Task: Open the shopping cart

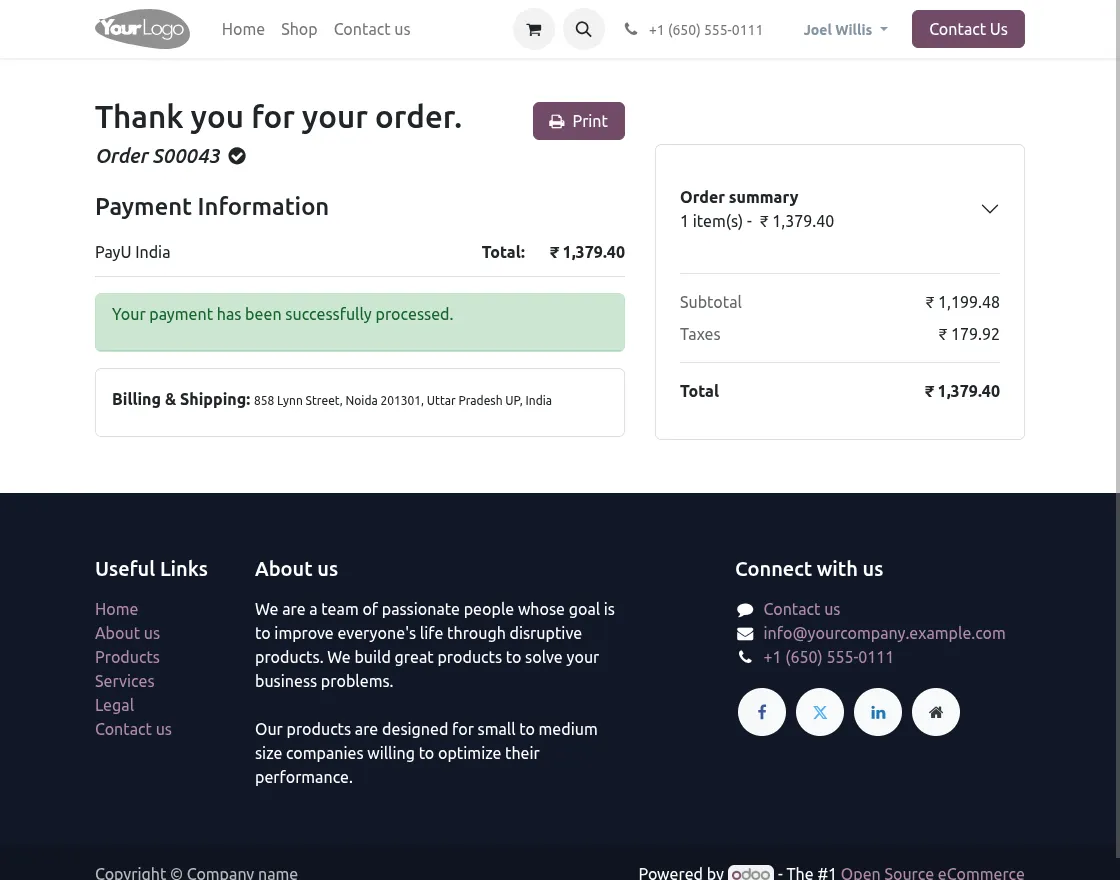Action: (x=534, y=29)
